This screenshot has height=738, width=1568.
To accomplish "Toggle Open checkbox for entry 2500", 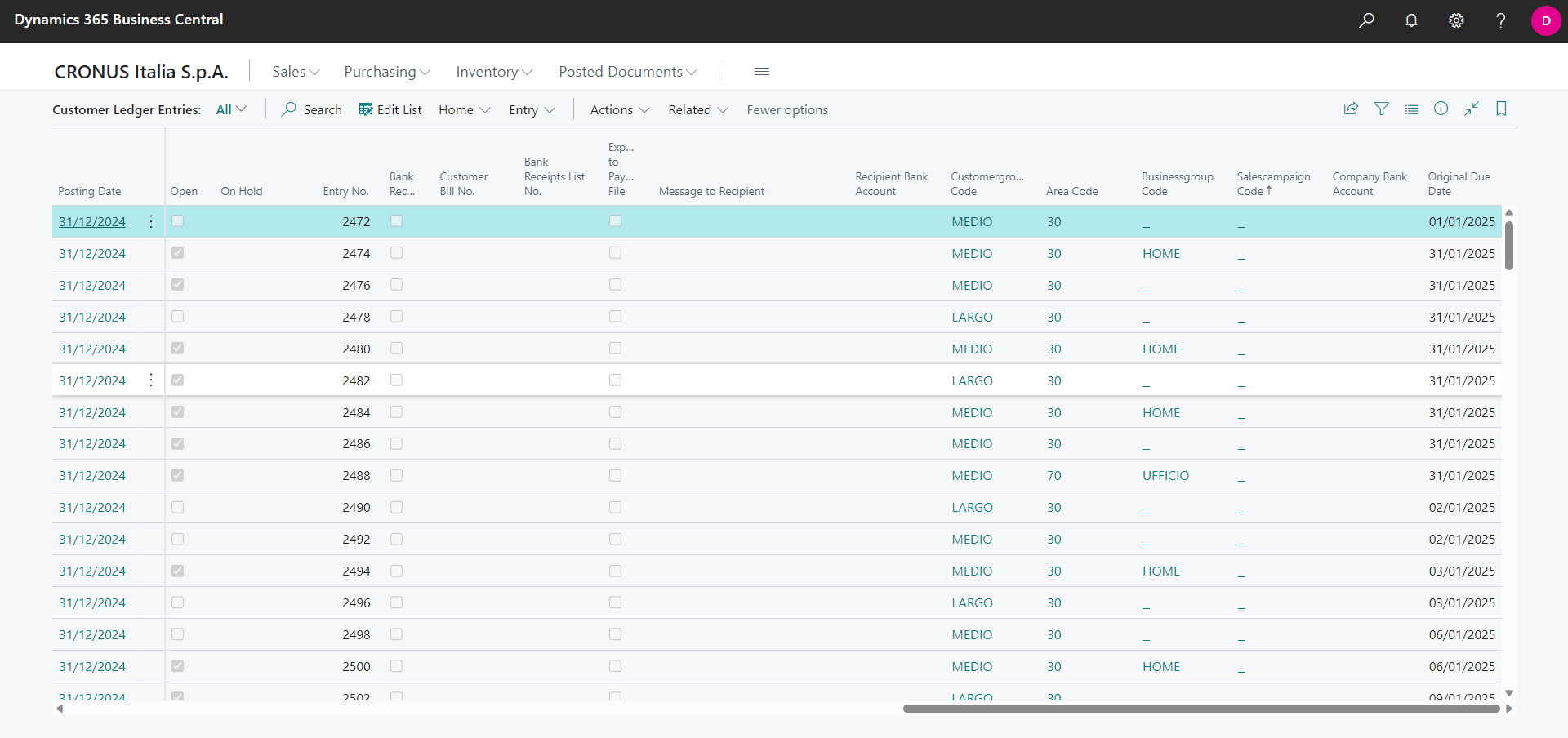I will tap(178, 666).
